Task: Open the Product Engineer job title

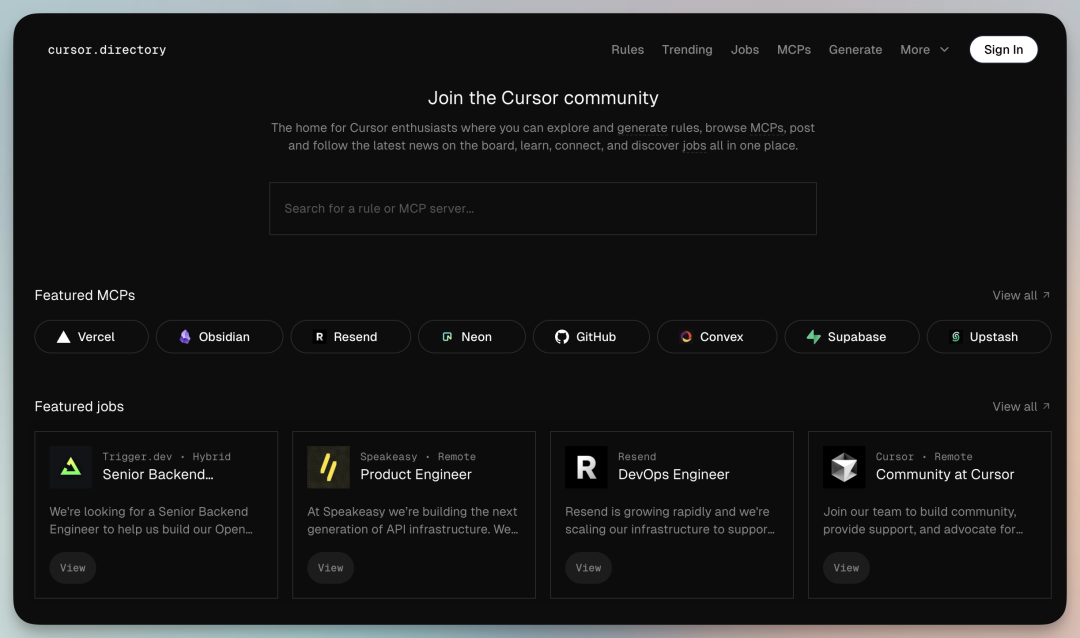Action: point(415,474)
